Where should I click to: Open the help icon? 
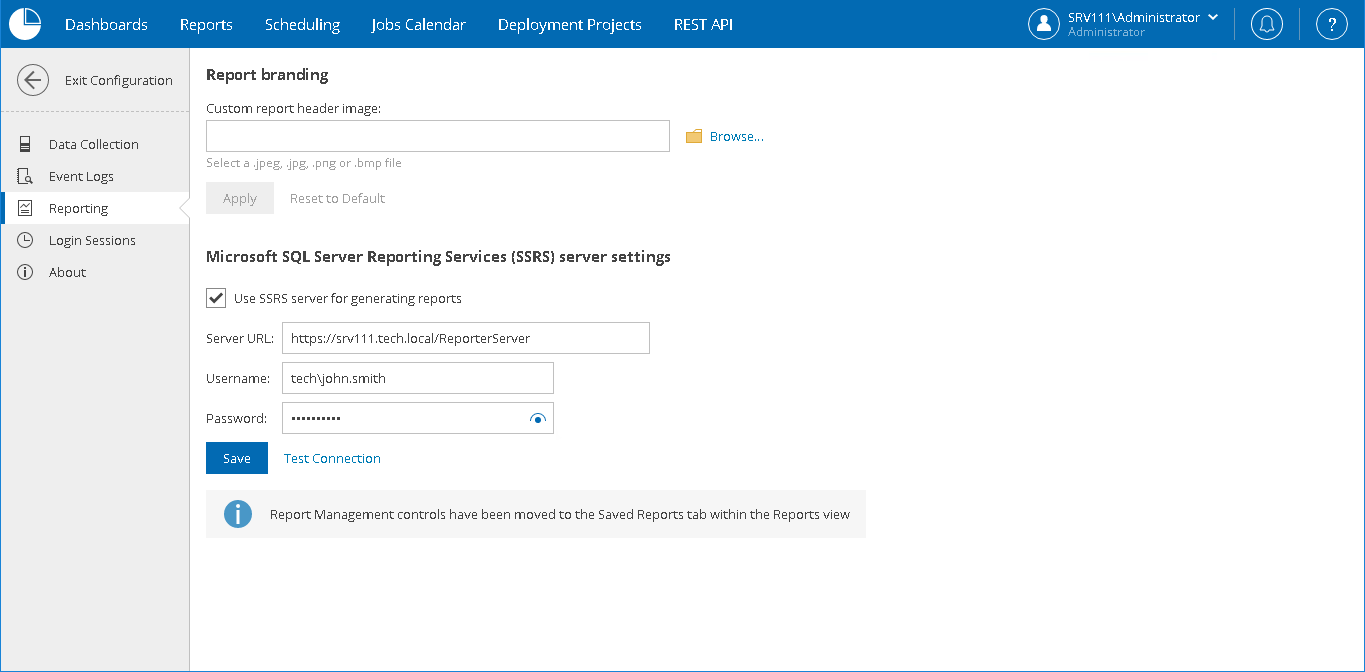point(1331,23)
